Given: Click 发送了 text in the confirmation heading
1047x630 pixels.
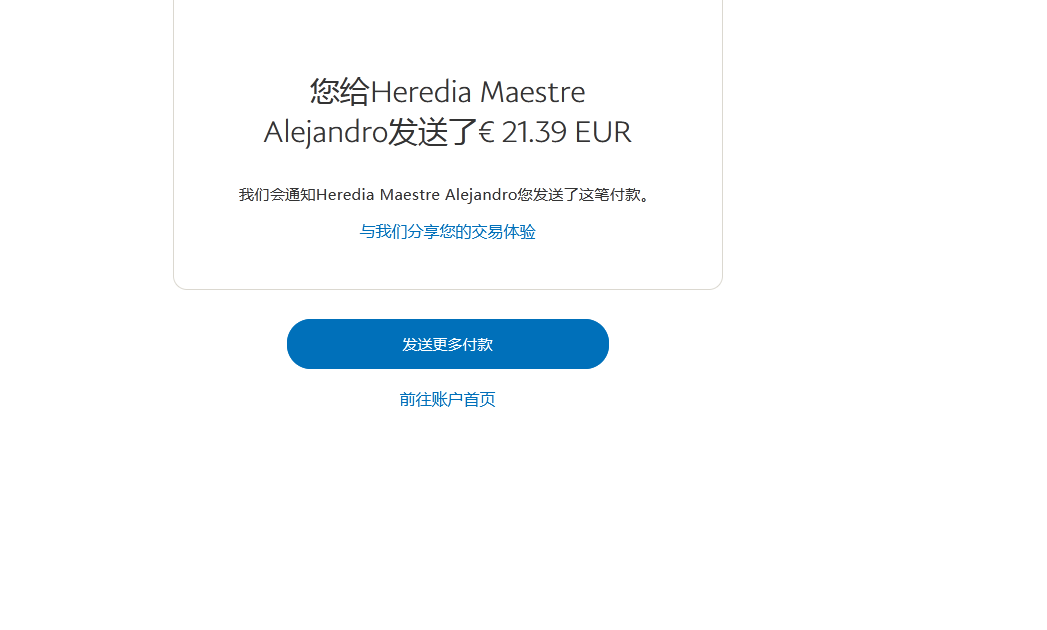Looking at the screenshot, I should tap(433, 132).
